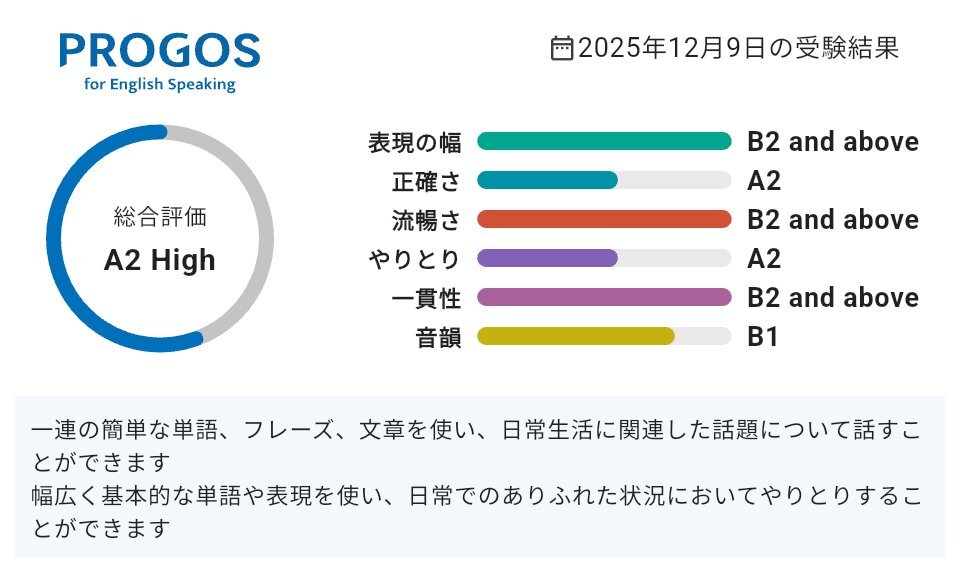Click the orange 流暢さ progress bar
Screen dimensions: 960x573
tap(604, 219)
